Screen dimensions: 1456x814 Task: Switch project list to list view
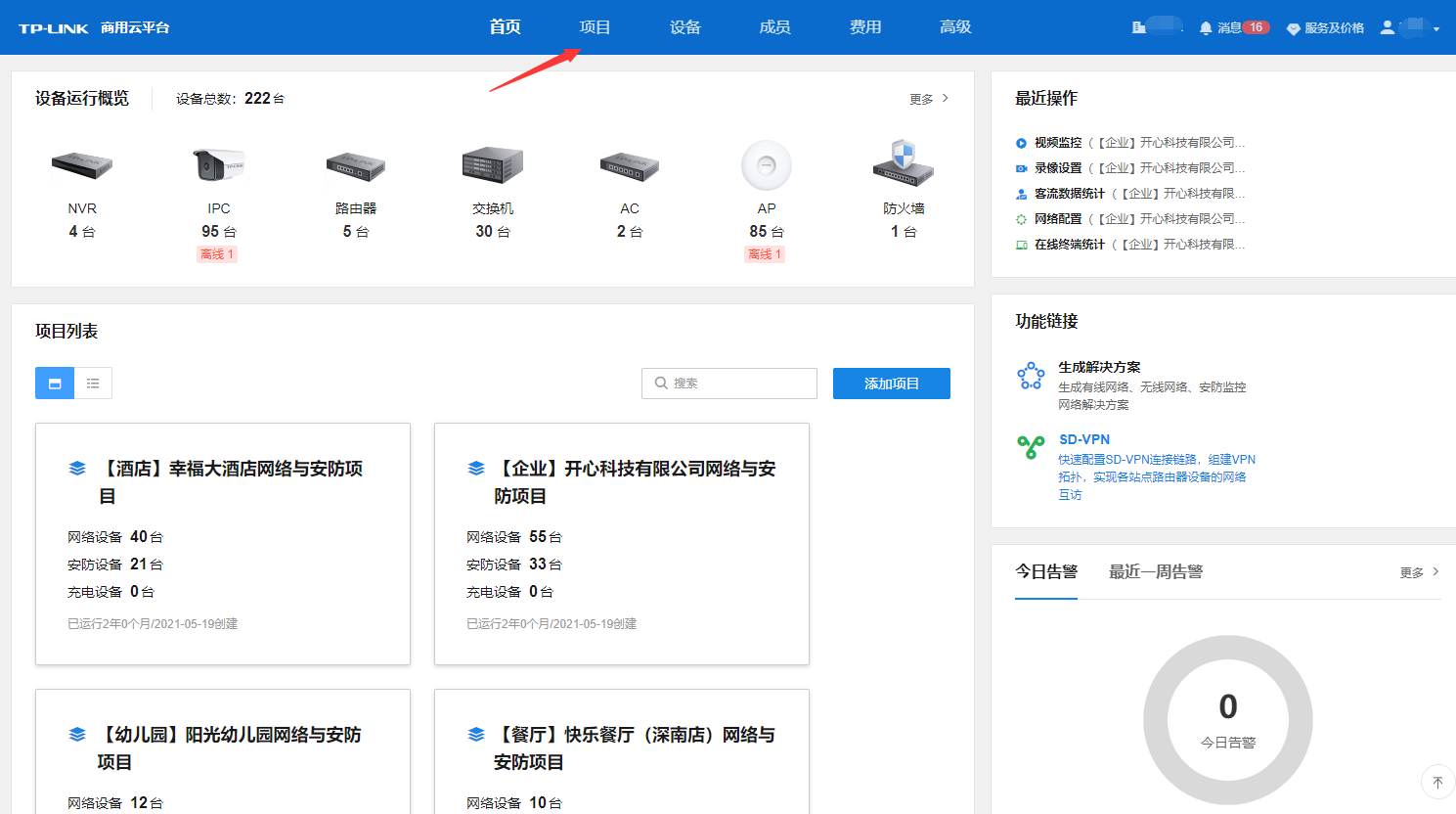click(94, 383)
